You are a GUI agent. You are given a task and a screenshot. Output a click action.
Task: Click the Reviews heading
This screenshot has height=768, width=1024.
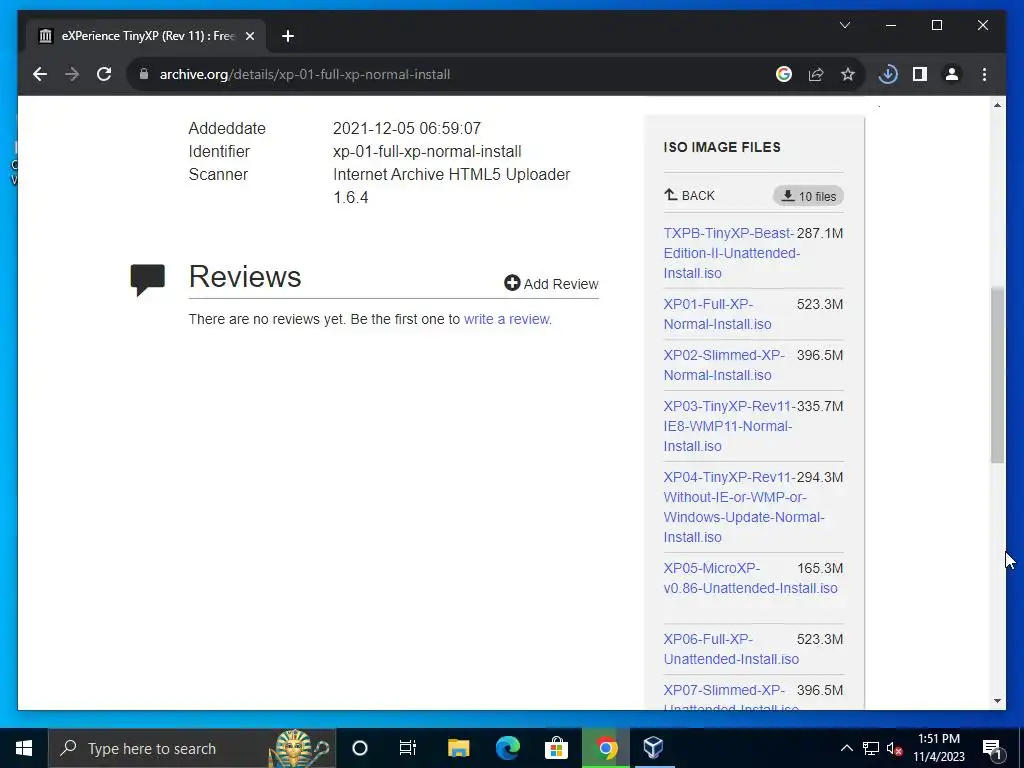[x=245, y=276]
